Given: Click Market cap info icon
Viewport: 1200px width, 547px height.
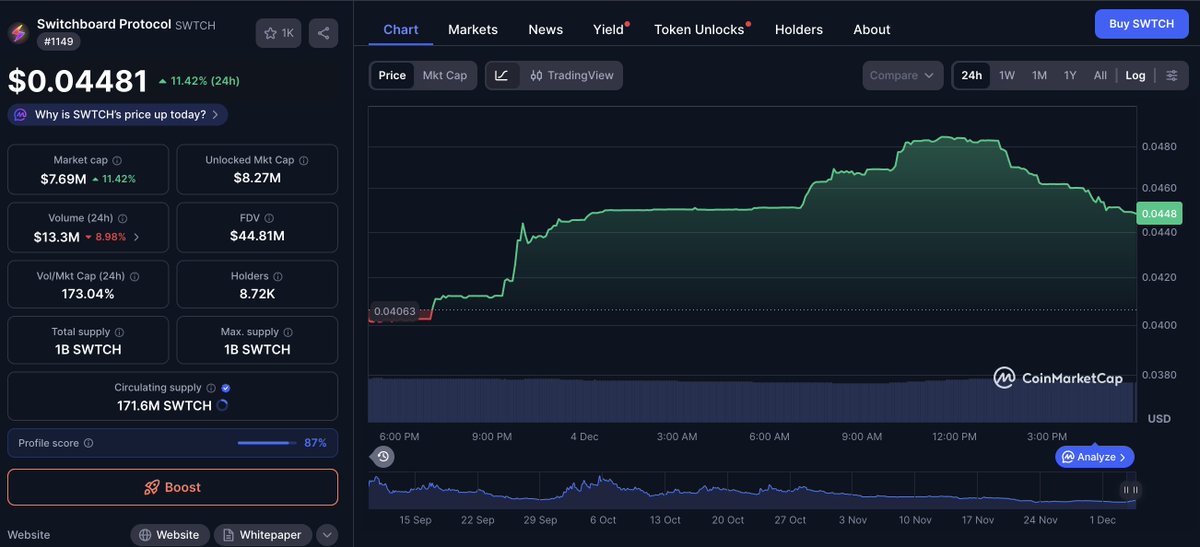Looking at the screenshot, I should click(x=117, y=160).
